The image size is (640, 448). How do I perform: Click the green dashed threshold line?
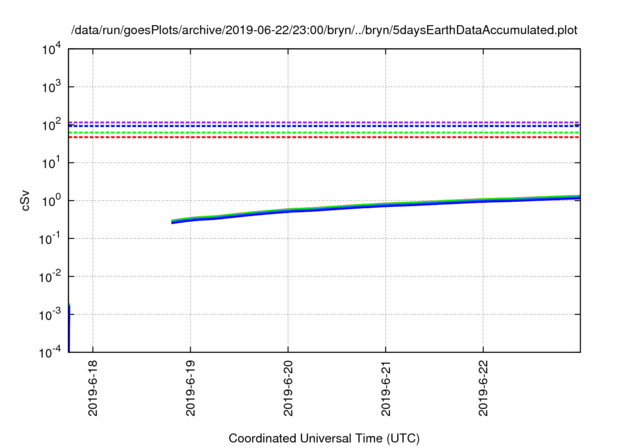pos(324,133)
